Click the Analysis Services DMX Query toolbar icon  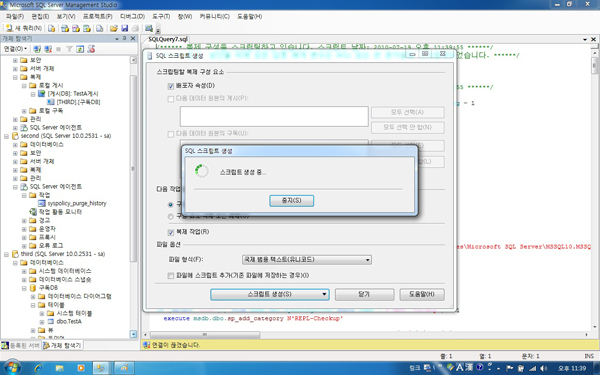pyautogui.click(x=76, y=28)
